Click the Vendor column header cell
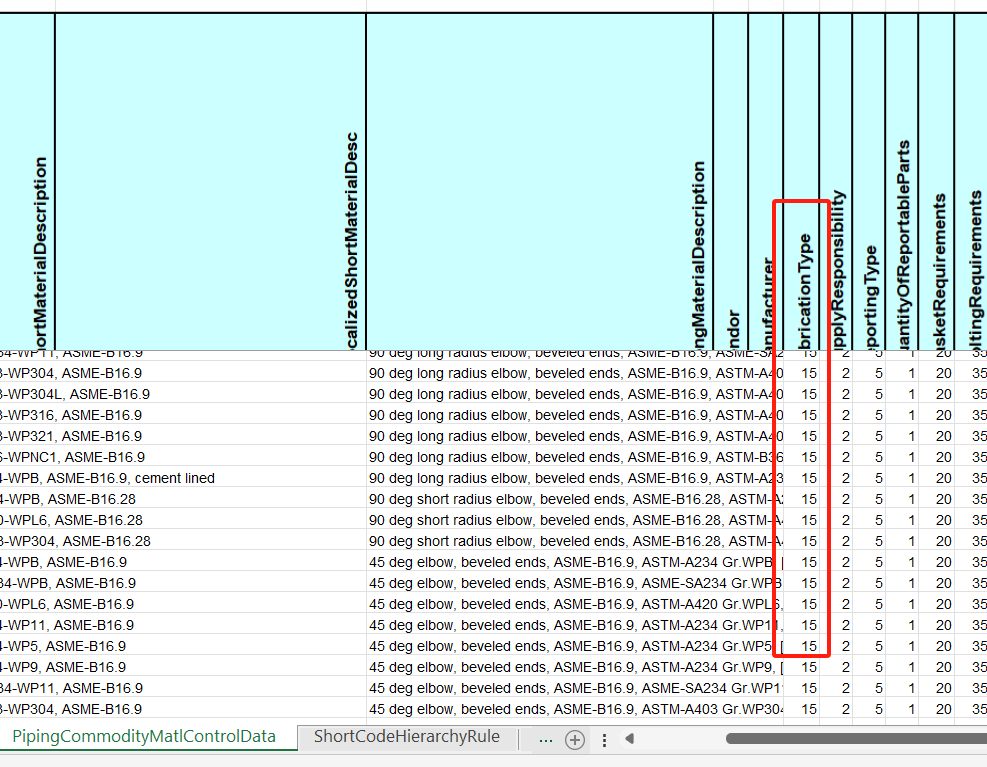 click(x=731, y=181)
